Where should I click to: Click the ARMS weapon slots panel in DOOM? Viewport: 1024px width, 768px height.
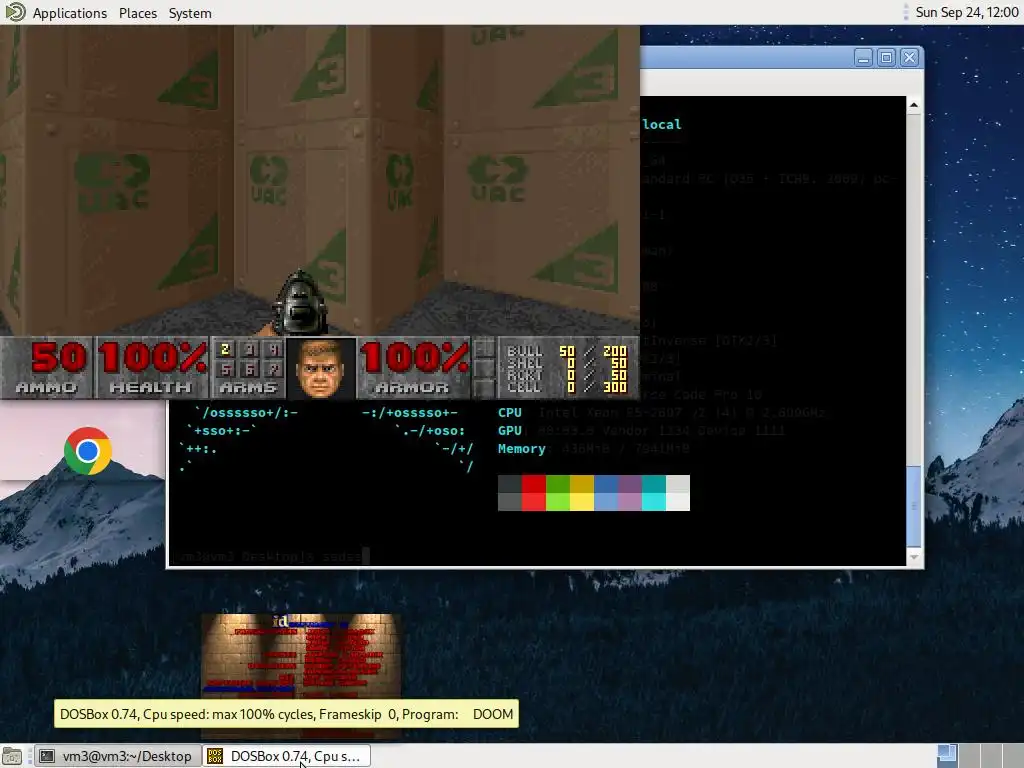point(248,368)
